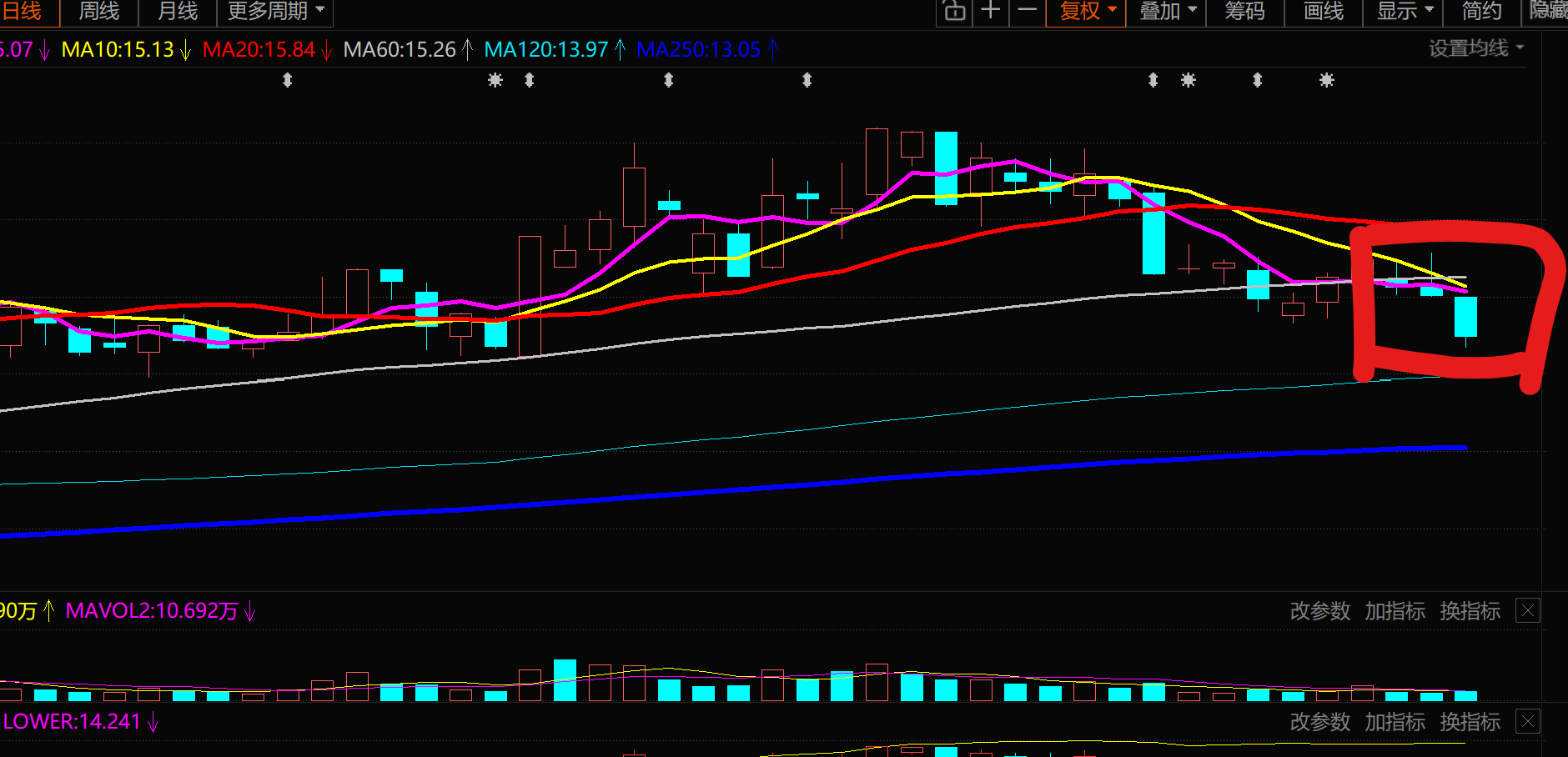1568x757 pixels.
Task: Click 加指标 in the LOWER indicator panel
Action: [x=1395, y=722]
